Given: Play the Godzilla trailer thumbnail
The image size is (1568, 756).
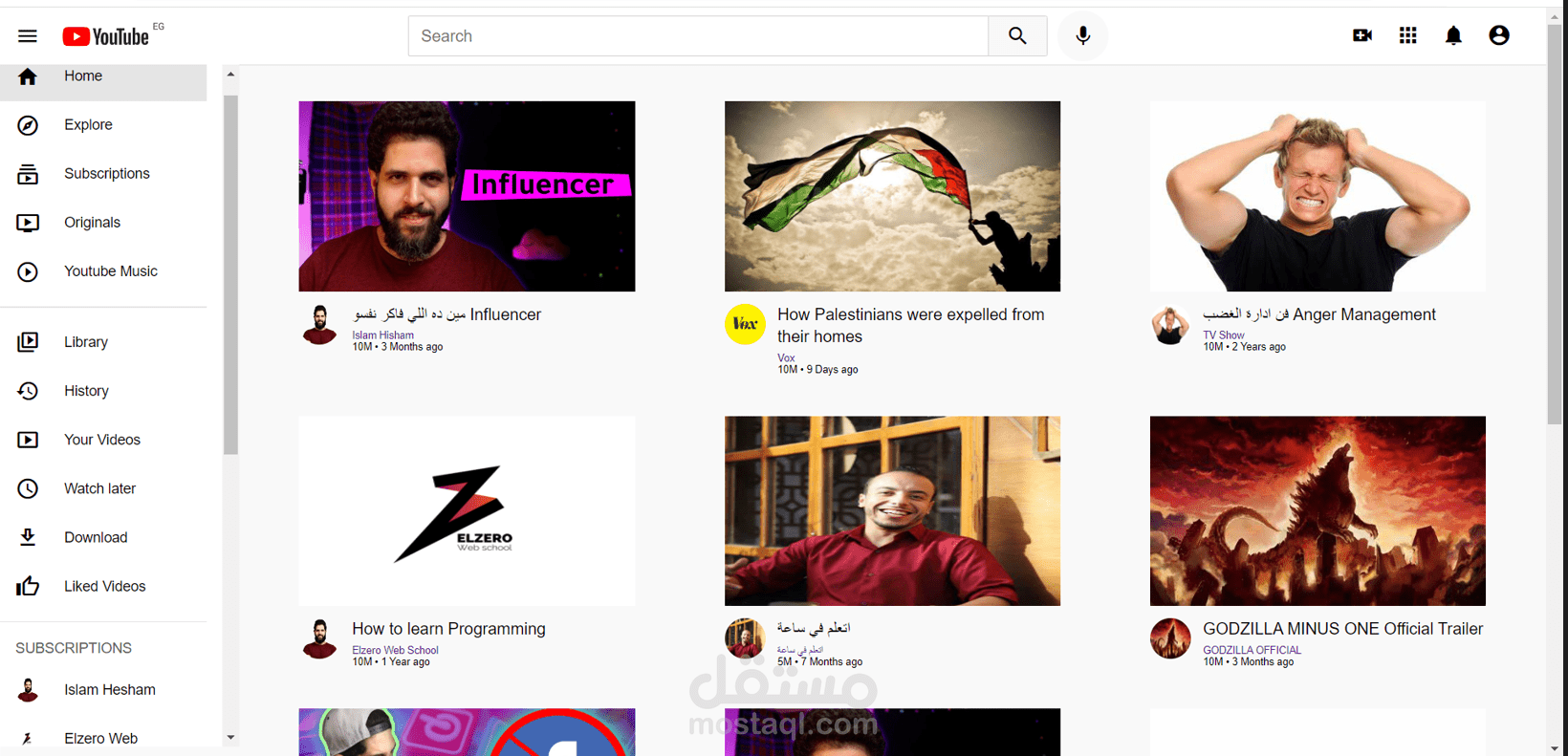Looking at the screenshot, I should point(1318,510).
